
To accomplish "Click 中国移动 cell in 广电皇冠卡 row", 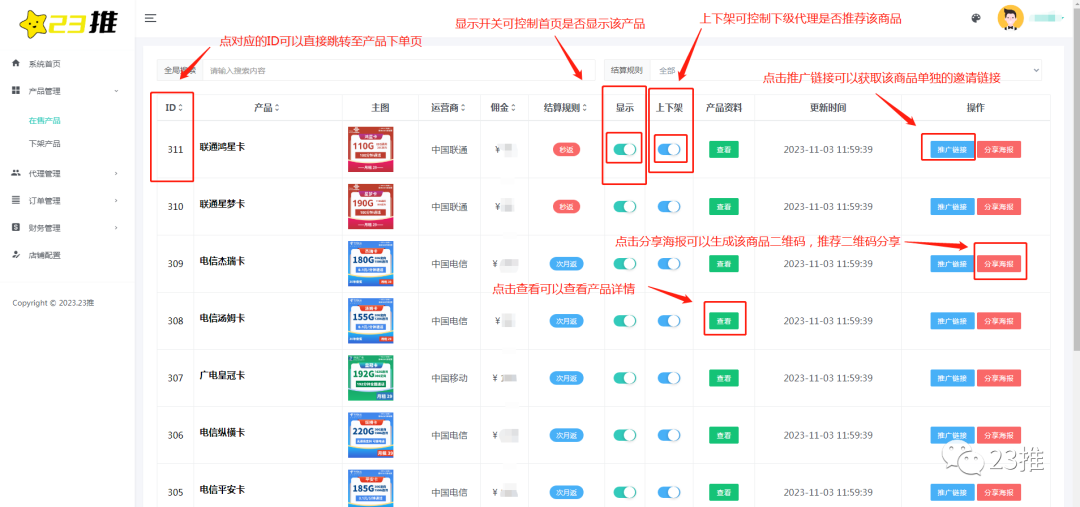I will 449,378.
